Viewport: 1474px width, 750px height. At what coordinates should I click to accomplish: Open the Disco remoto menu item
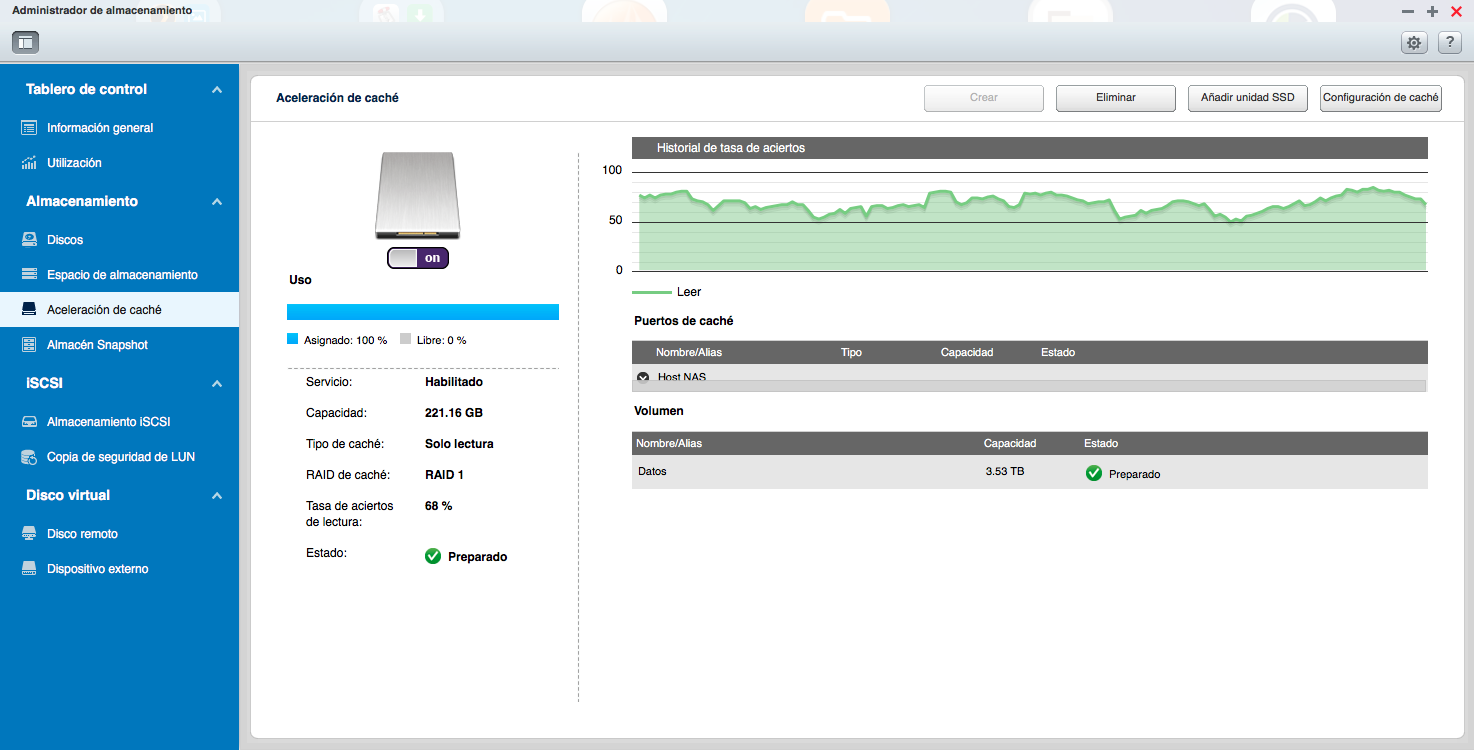82,534
